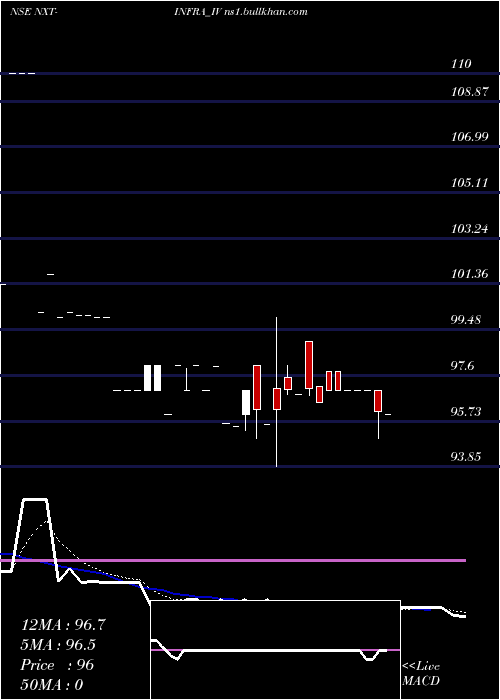This screenshot has width=500, height=700.
Task: Click the 97.6 price level label
Action: pos(464,366)
